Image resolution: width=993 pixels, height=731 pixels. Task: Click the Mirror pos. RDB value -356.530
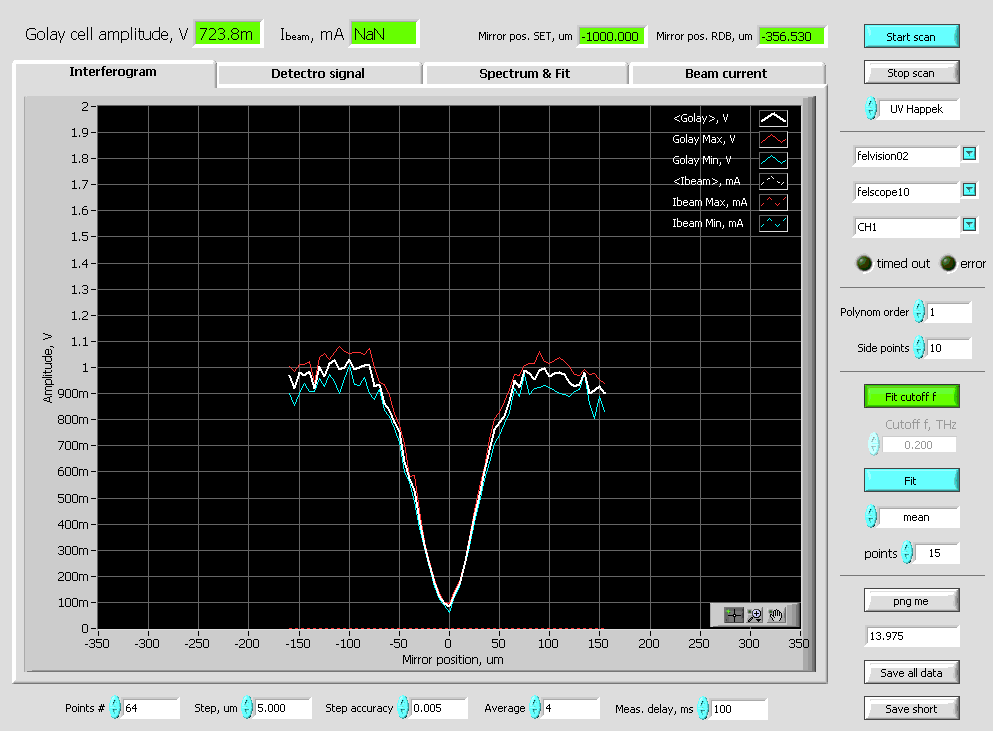pyautogui.click(x=792, y=36)
